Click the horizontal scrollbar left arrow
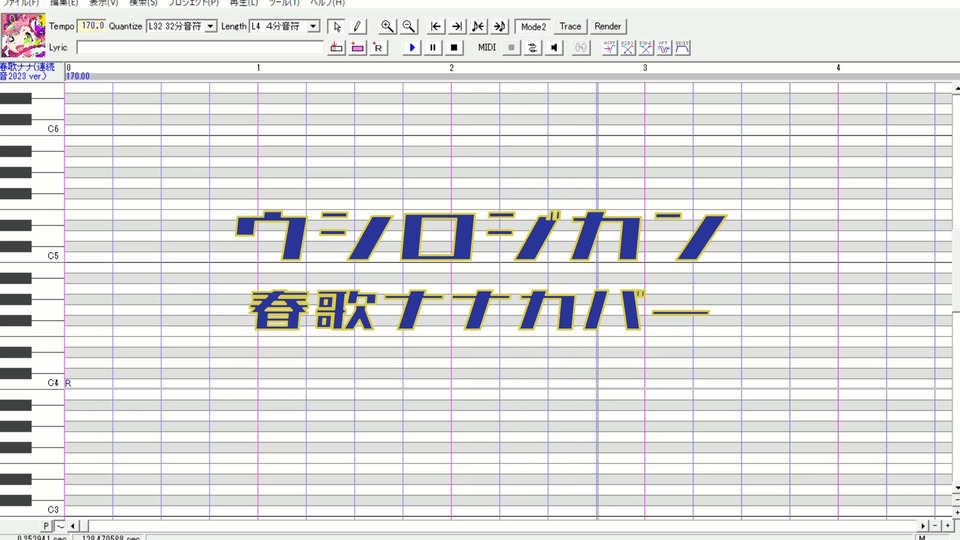The width and height of the screenshot is (960, 540). click(x=73, y=526)
